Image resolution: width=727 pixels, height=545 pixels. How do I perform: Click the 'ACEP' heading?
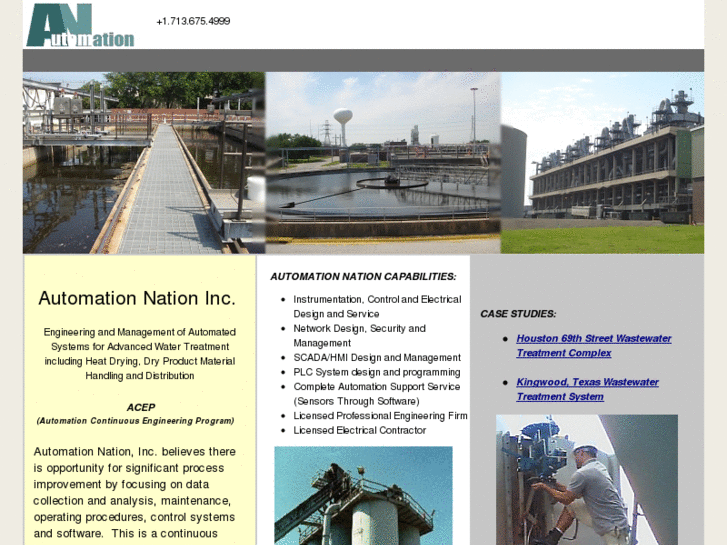tap(140, 407)
